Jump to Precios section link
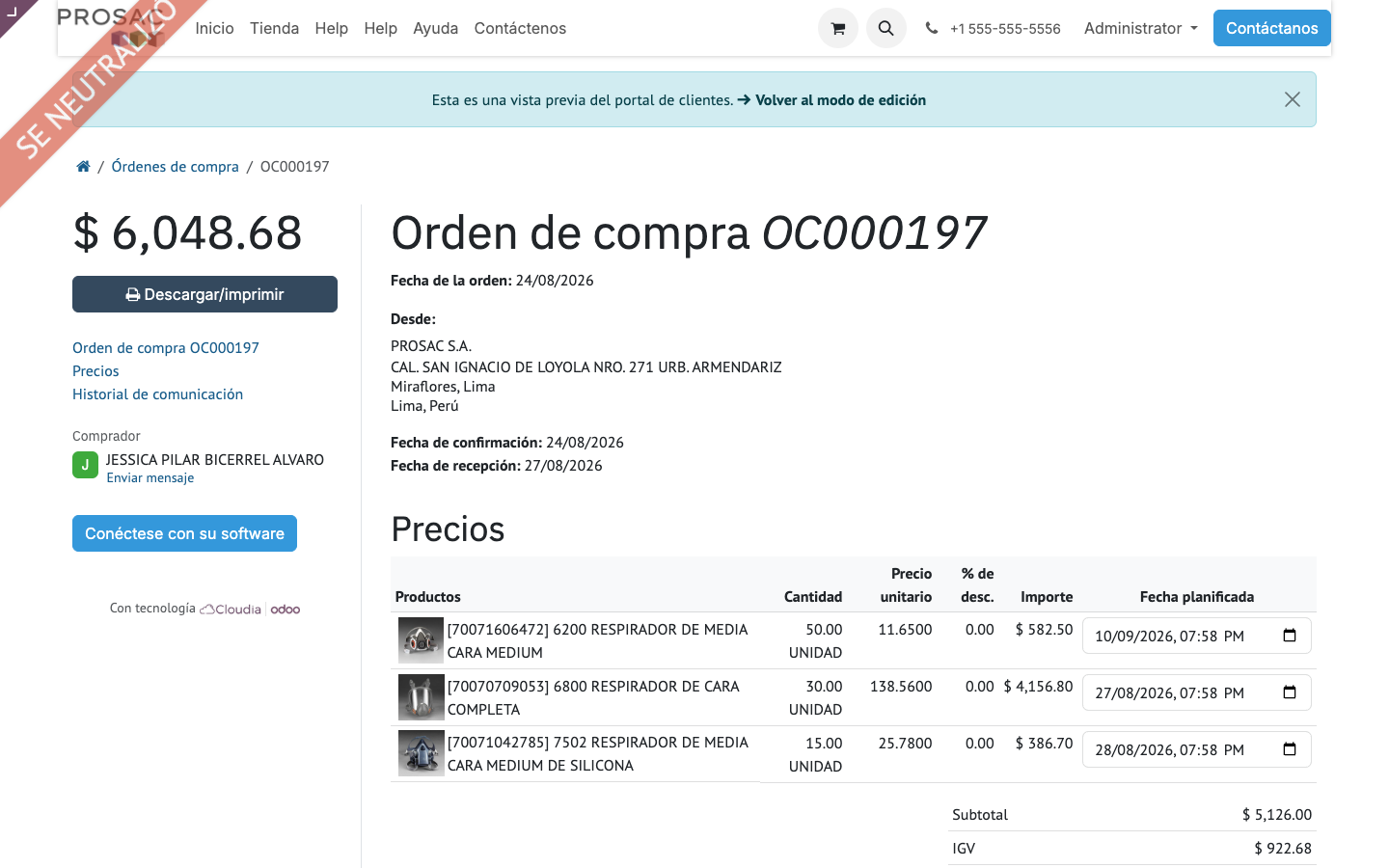Viewport: 1389px width, 868px height. point(95,370)
